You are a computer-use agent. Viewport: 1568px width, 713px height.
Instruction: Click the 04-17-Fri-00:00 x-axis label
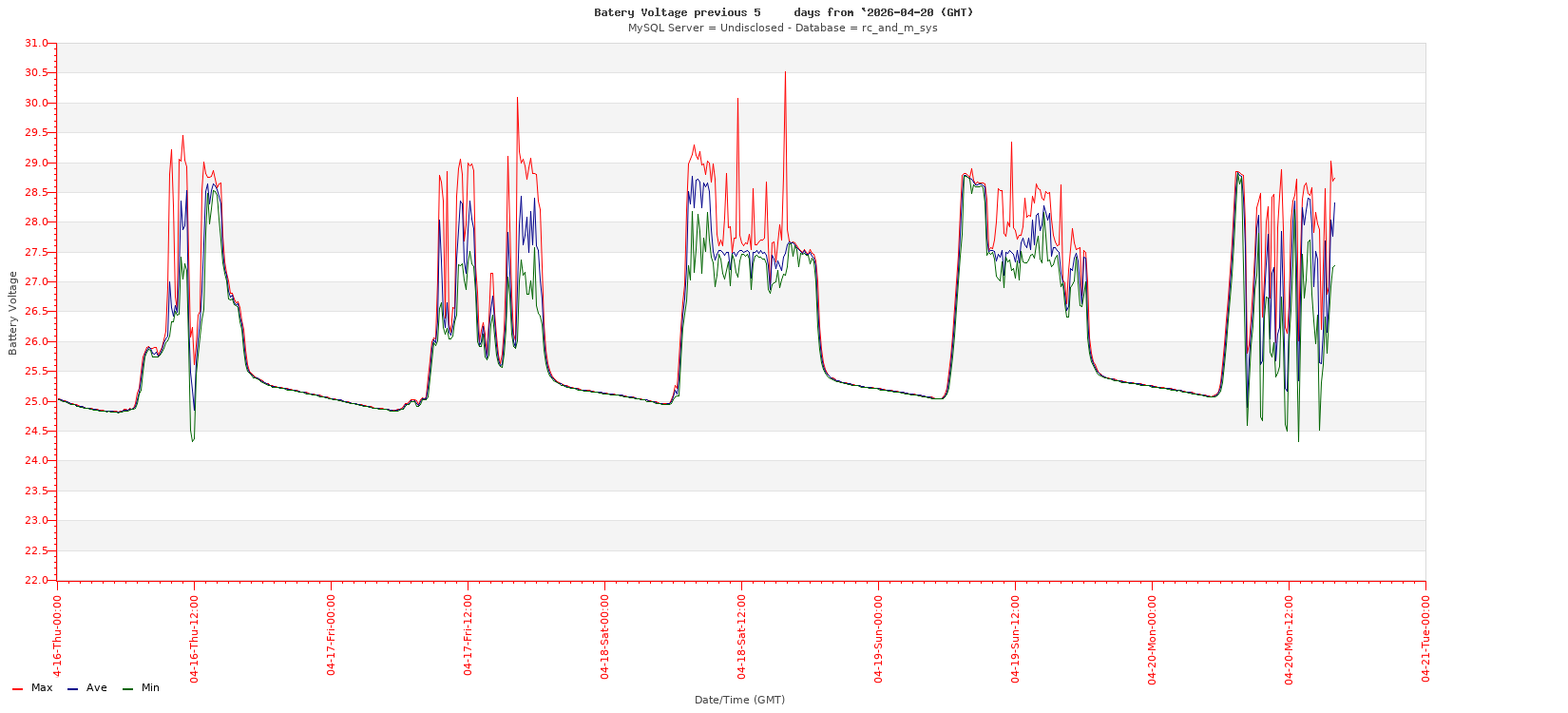331,635
